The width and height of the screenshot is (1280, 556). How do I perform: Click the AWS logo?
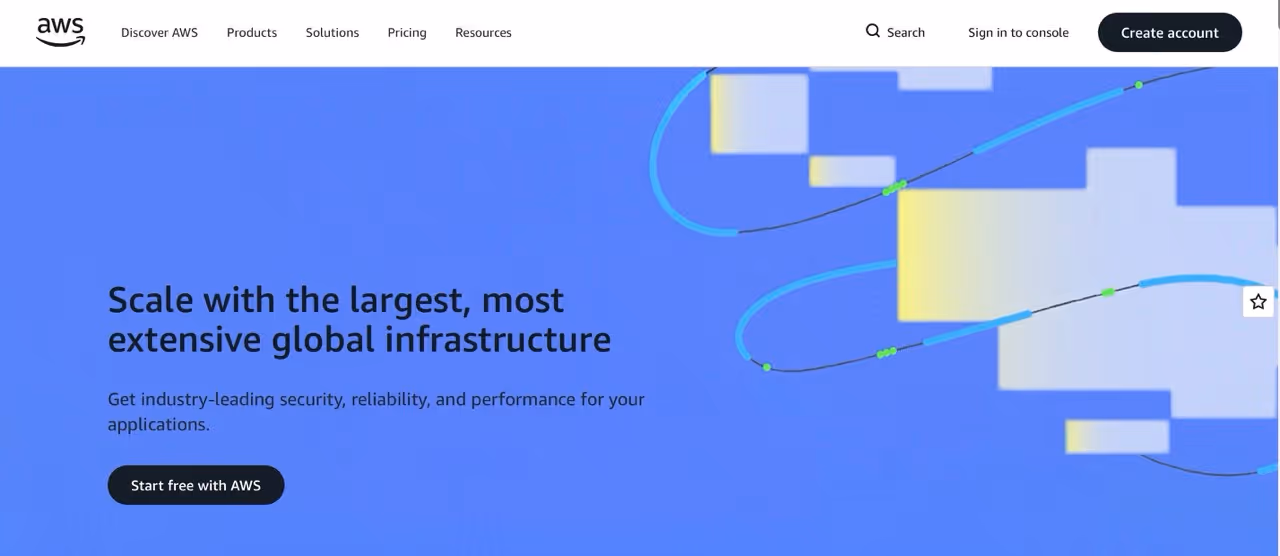(61, 32)
